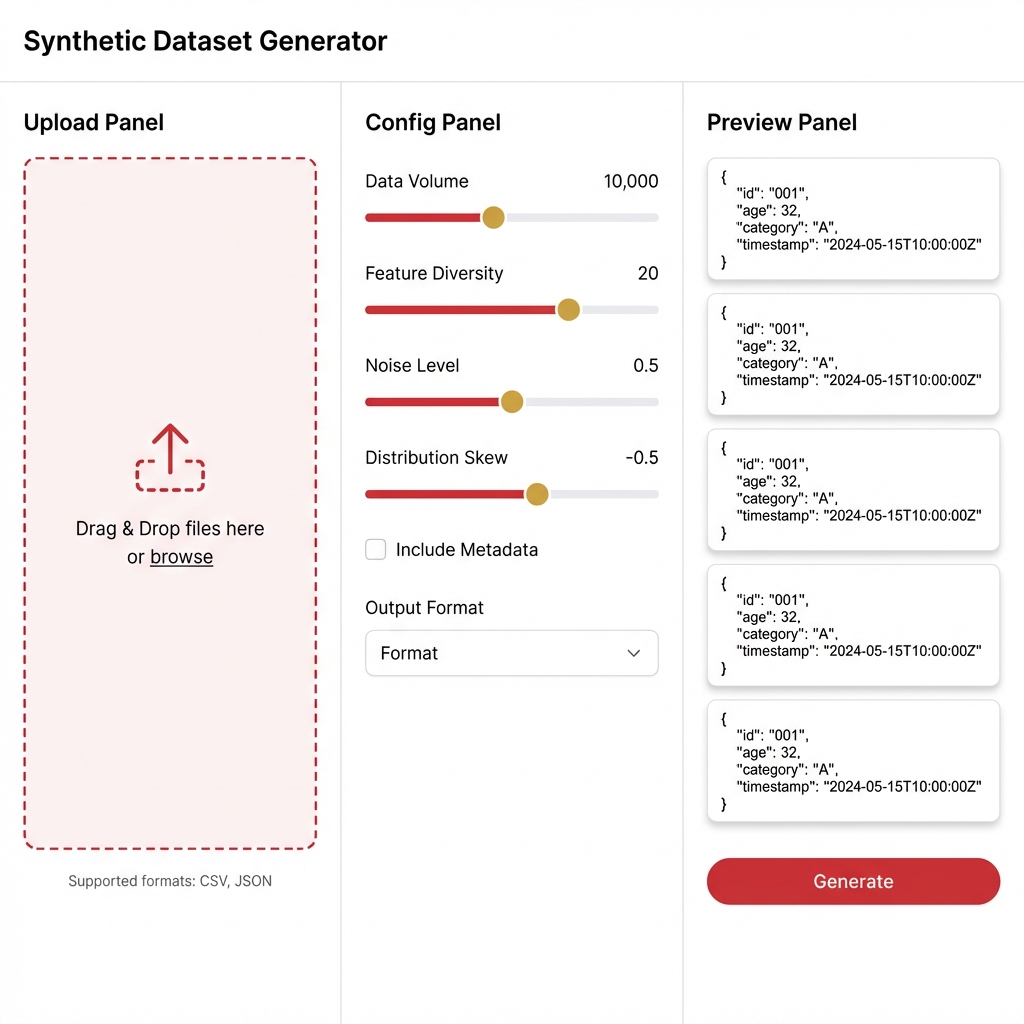Click the Distribution Skew slider handle
Viewport: 1024px width, 1024px height.
[537, 494]
